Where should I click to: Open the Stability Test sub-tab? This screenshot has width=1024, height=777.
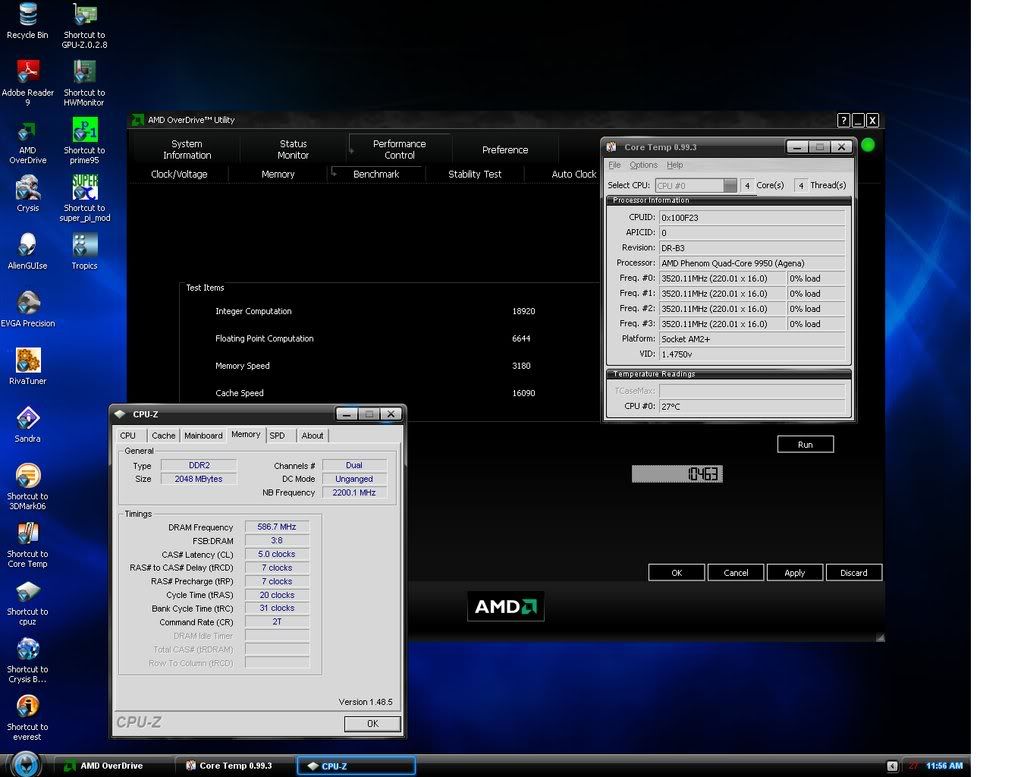[475, 174]
